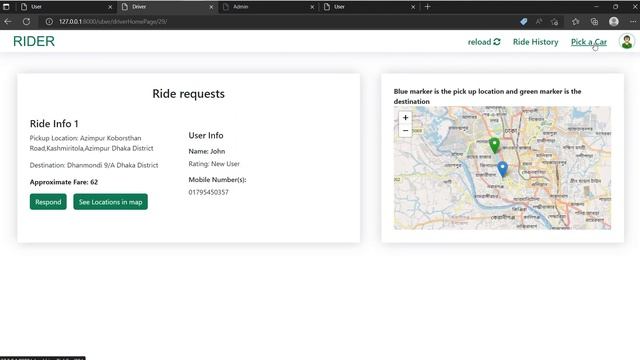Click the Pickup Location Azimpur text

tap(91, 143)
